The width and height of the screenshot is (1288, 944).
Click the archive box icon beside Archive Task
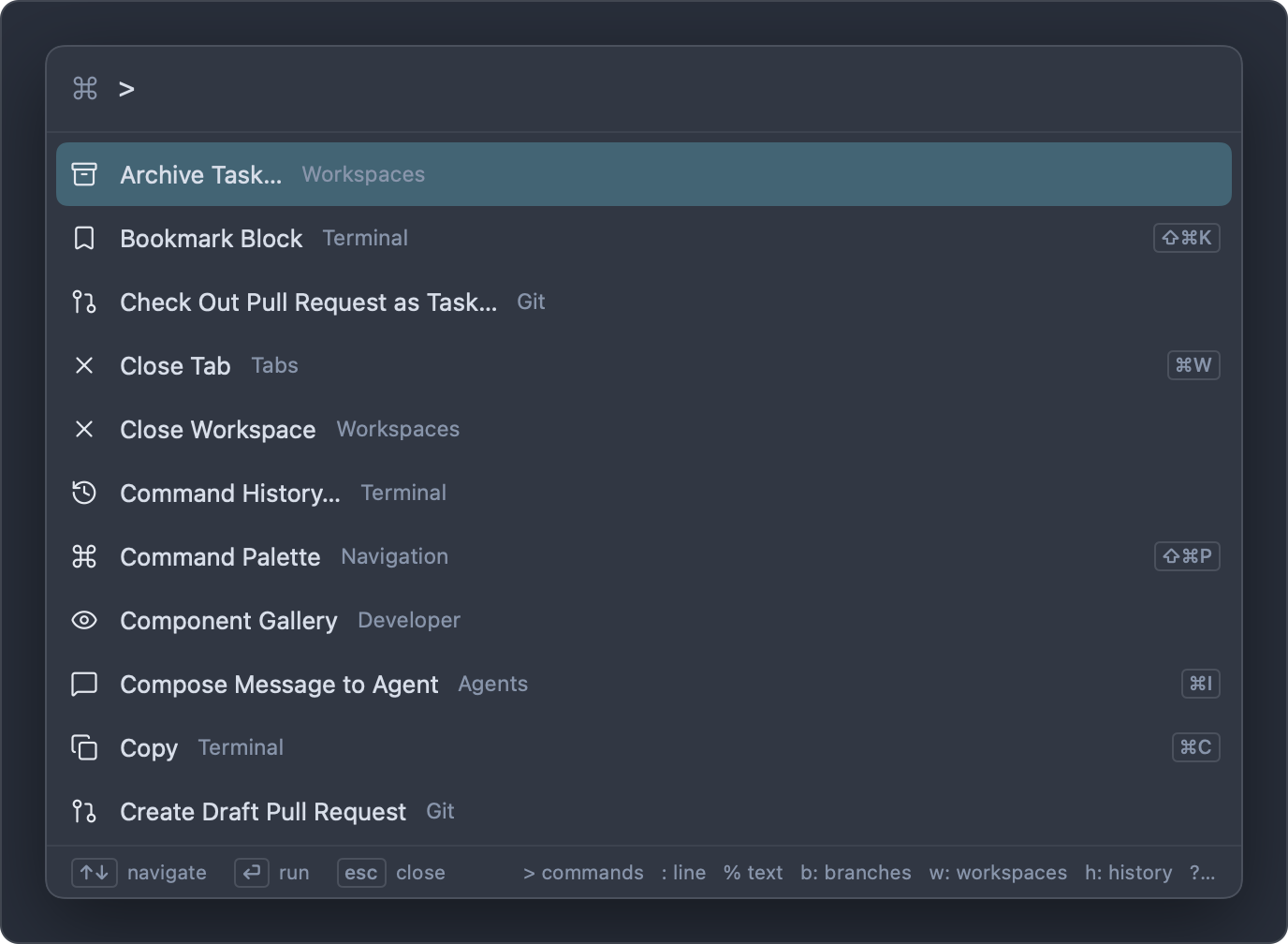coord(84,174)
